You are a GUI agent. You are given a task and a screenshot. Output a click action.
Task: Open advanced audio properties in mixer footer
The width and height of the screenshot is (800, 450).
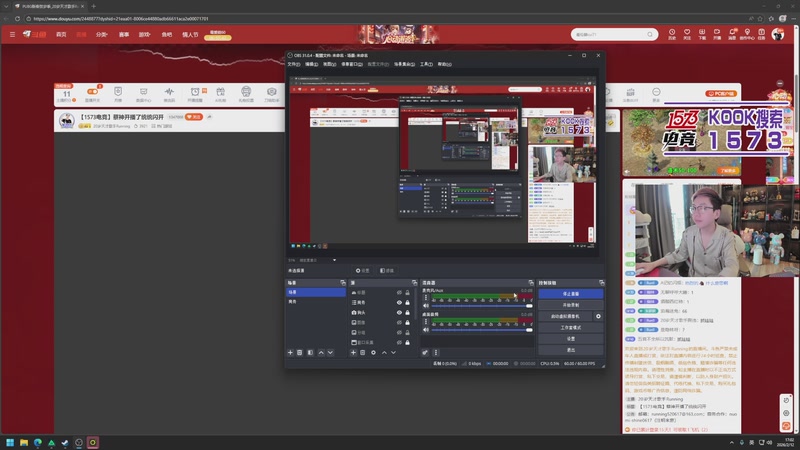coord(425,353)
